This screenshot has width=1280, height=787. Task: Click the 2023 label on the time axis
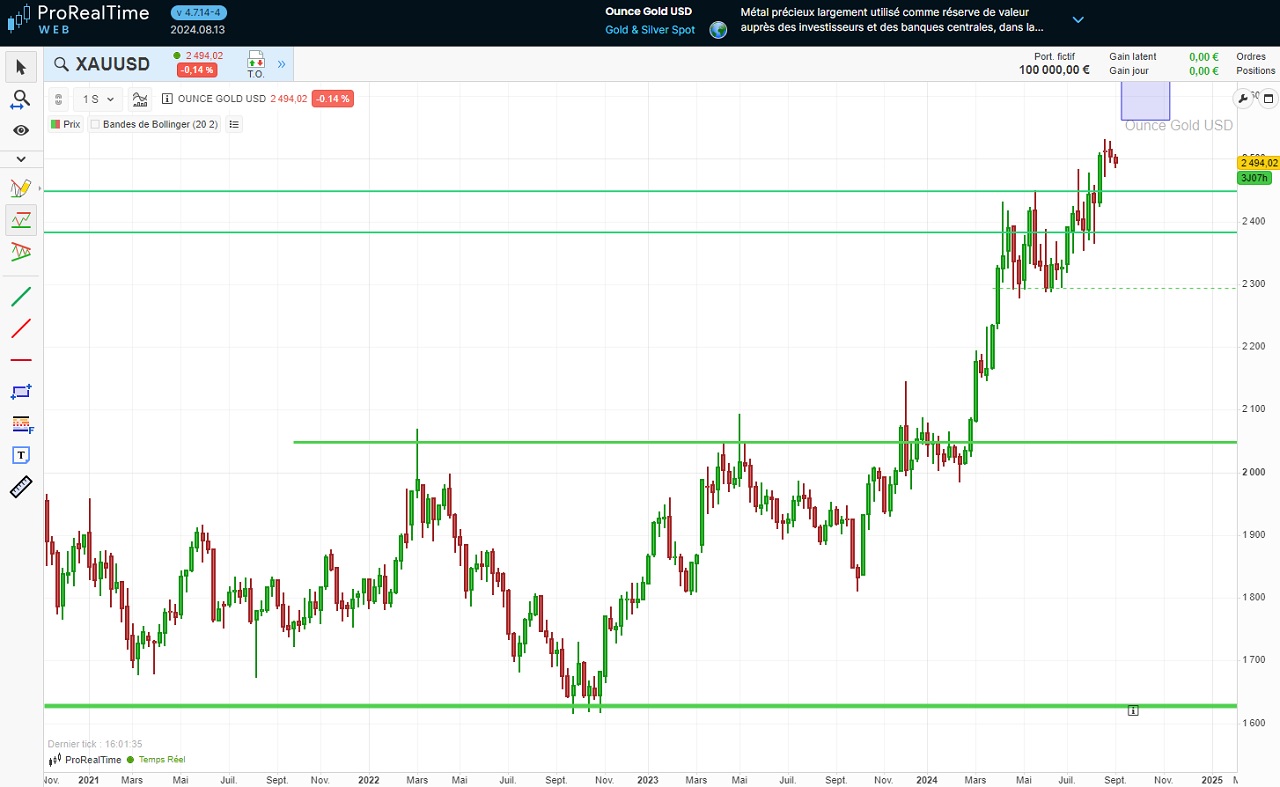pyautogui.click(x=648, y=779)
